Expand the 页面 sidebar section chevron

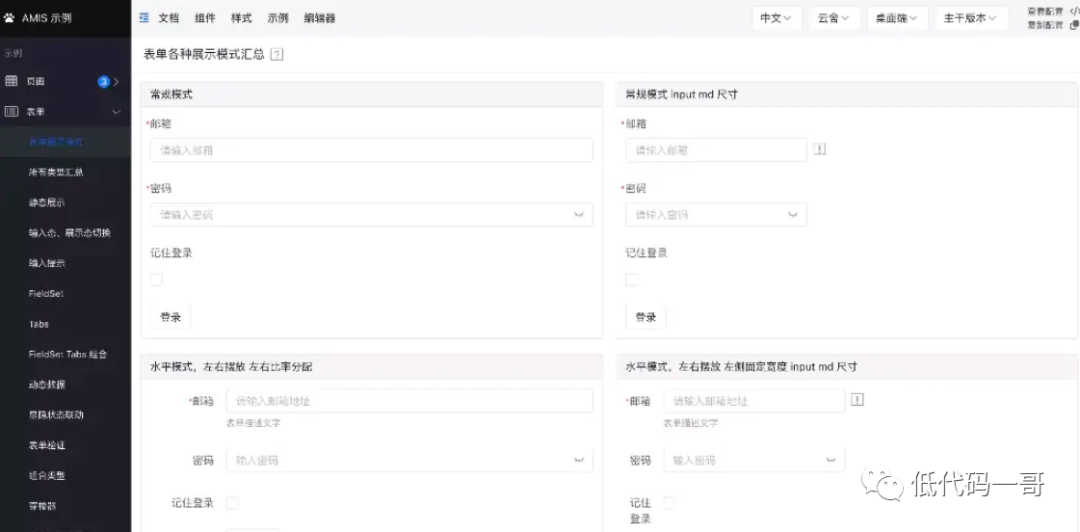pos(117,82)
